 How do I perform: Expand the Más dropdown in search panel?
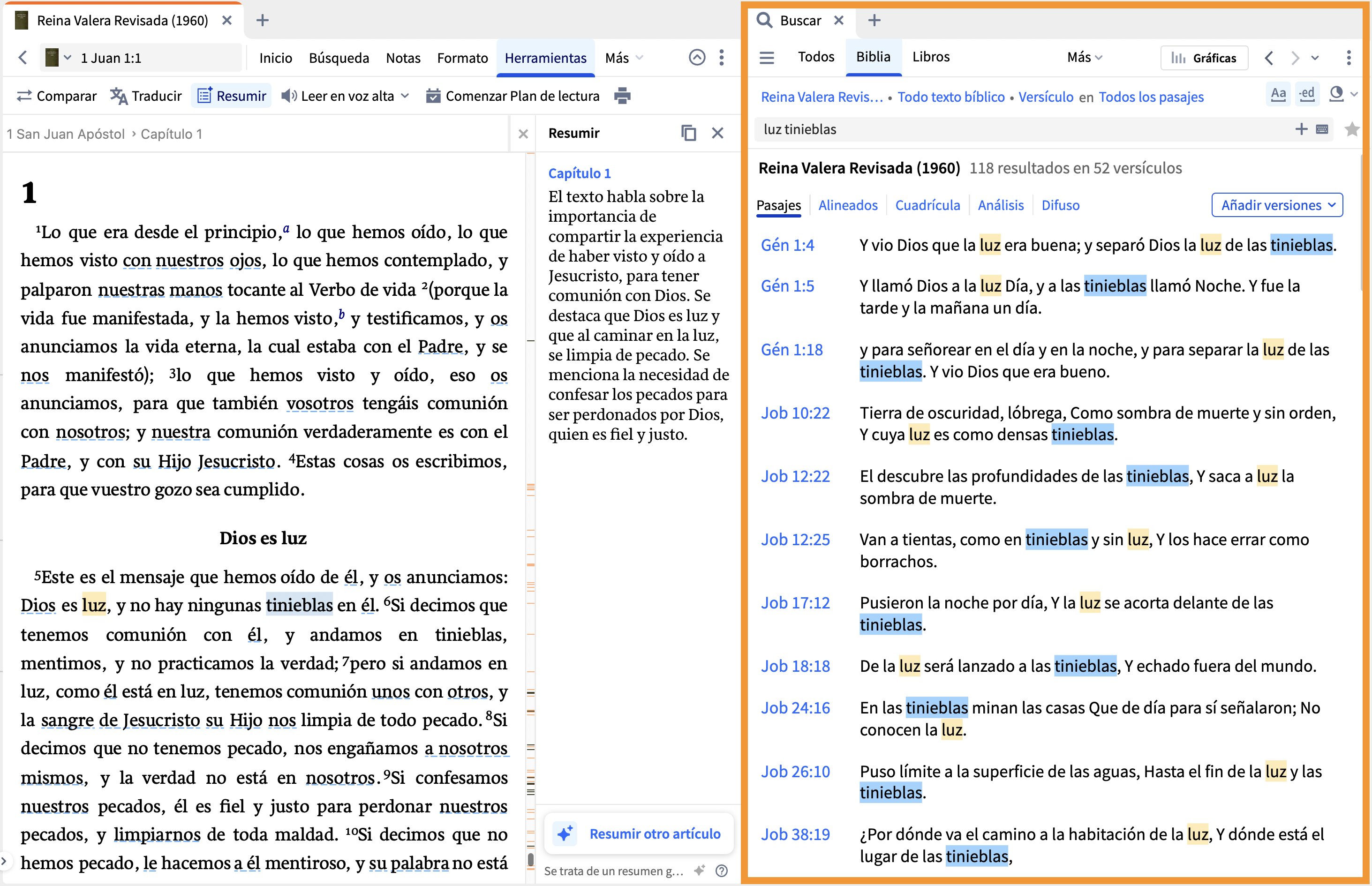(x=1085, y=57)
